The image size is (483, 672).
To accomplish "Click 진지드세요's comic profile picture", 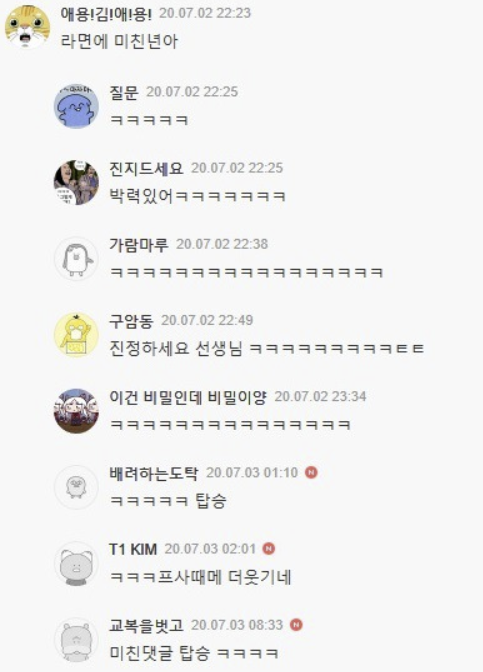I will [x=76, y=182].
